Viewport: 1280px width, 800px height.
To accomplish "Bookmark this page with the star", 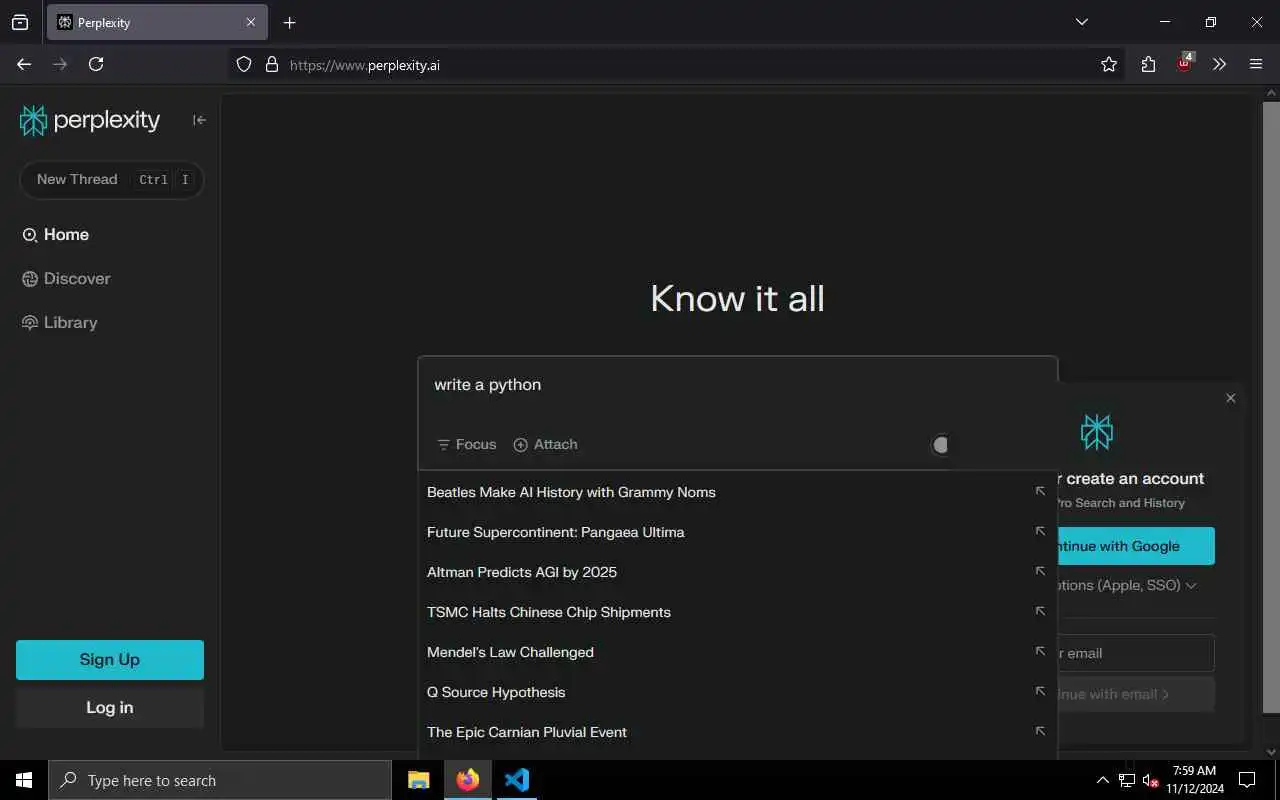I will coord(1109,64).
